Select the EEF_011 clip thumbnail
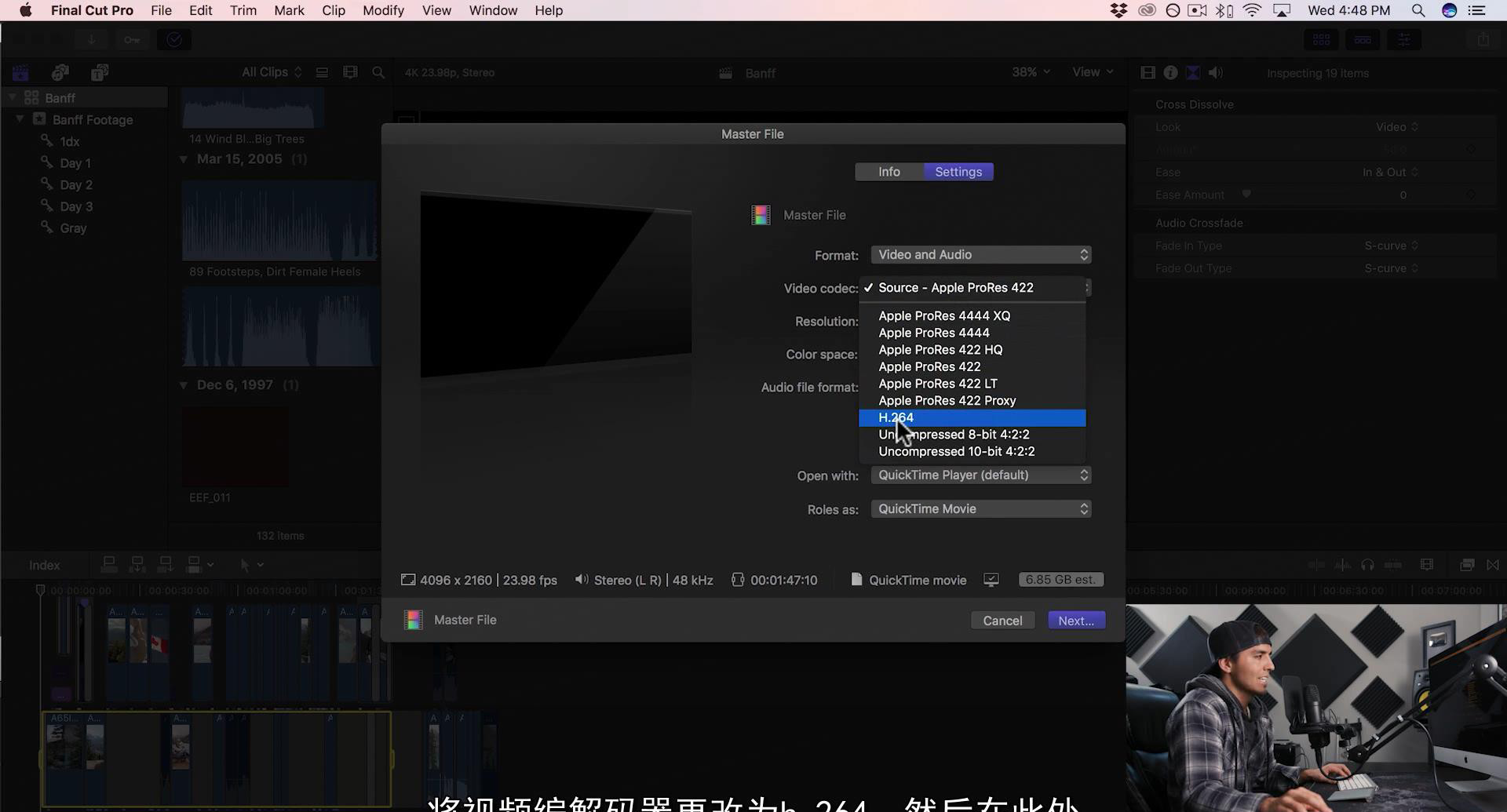This screenshot has height=812, width=1507. pyautogui.click(x=235, y=447)
